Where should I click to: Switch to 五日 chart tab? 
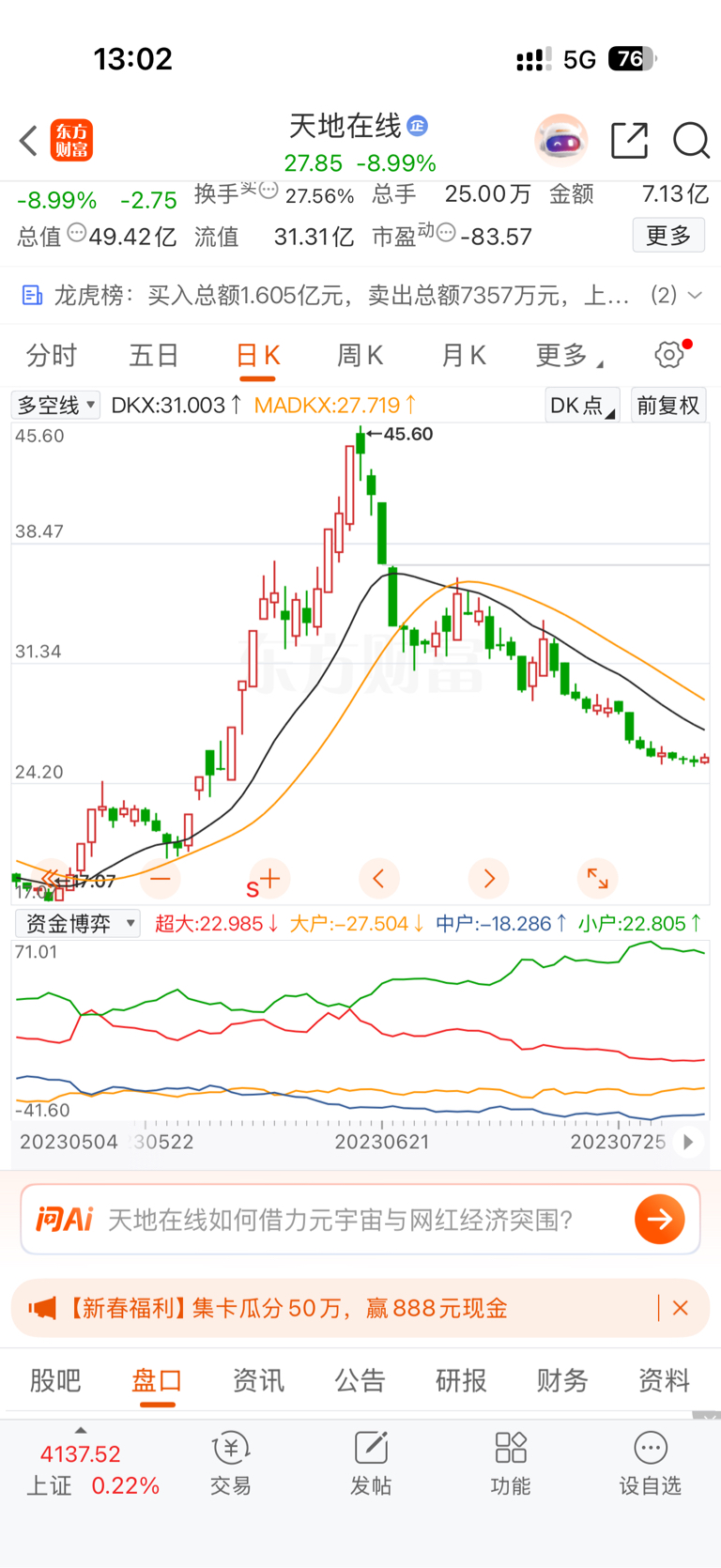click(x=154, y=355)
